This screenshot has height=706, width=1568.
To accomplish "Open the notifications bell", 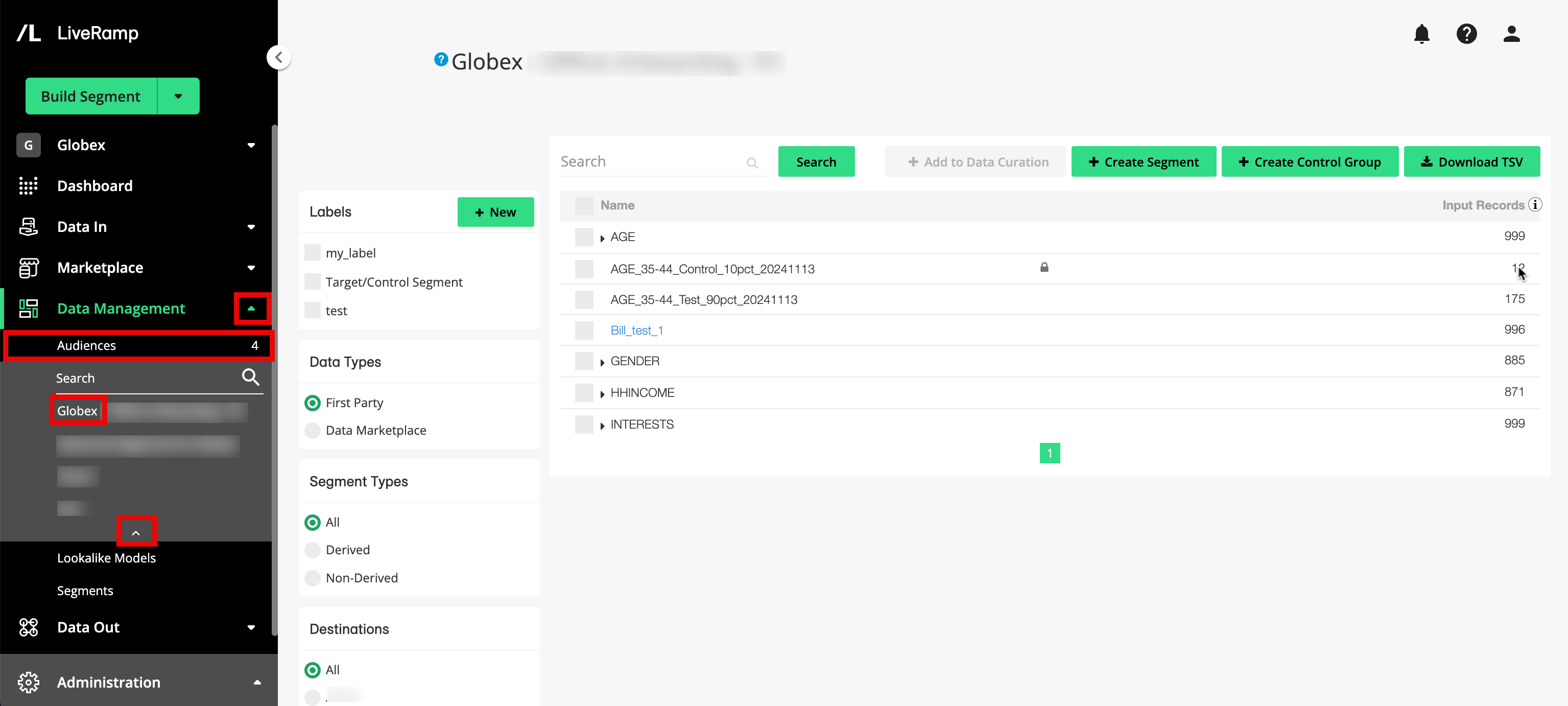I will pyautogui.click(x=1421, y=34).
